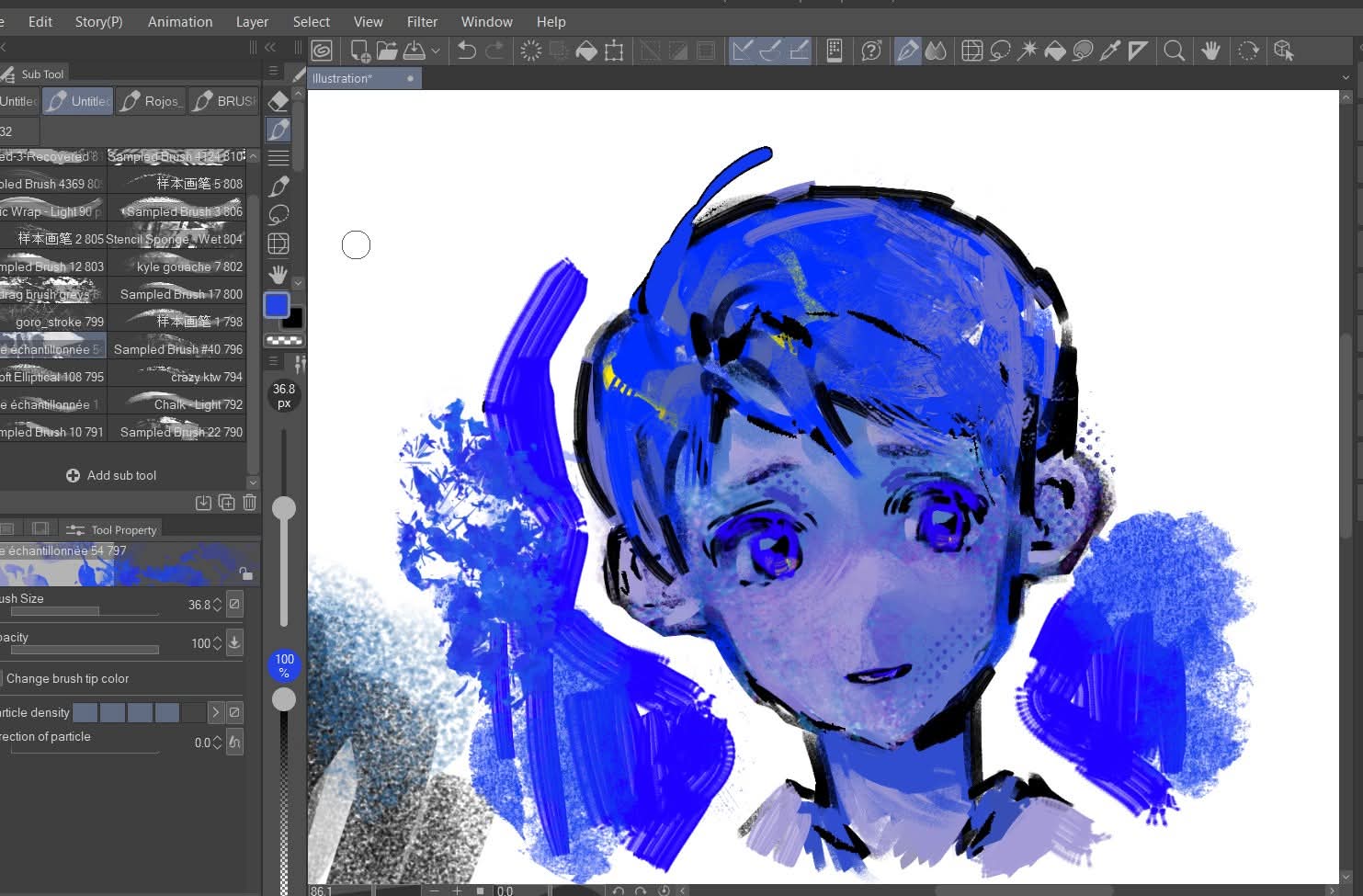Open Clip Studio launcher icon in toolbar
1363x896 pixels.
(322, 51)
